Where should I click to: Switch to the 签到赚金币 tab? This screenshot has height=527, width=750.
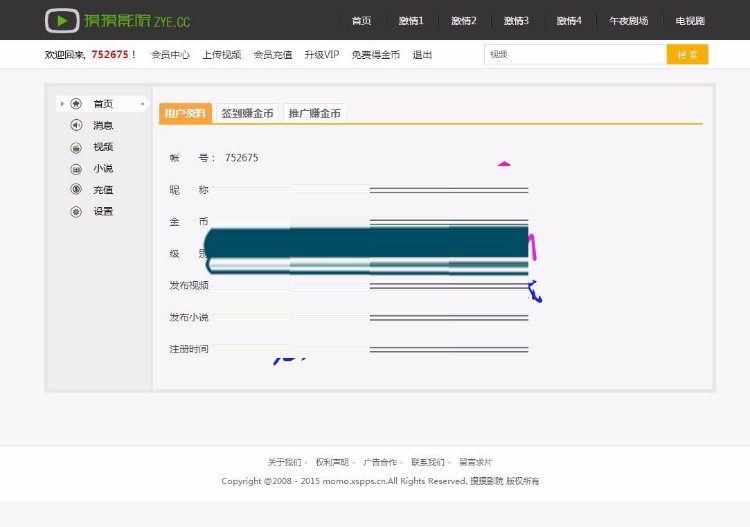[247, 114]
